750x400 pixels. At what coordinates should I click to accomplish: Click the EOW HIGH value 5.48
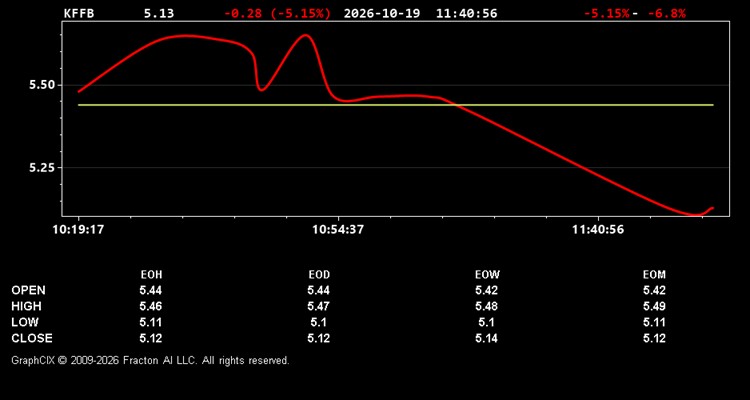pos(486,306)
